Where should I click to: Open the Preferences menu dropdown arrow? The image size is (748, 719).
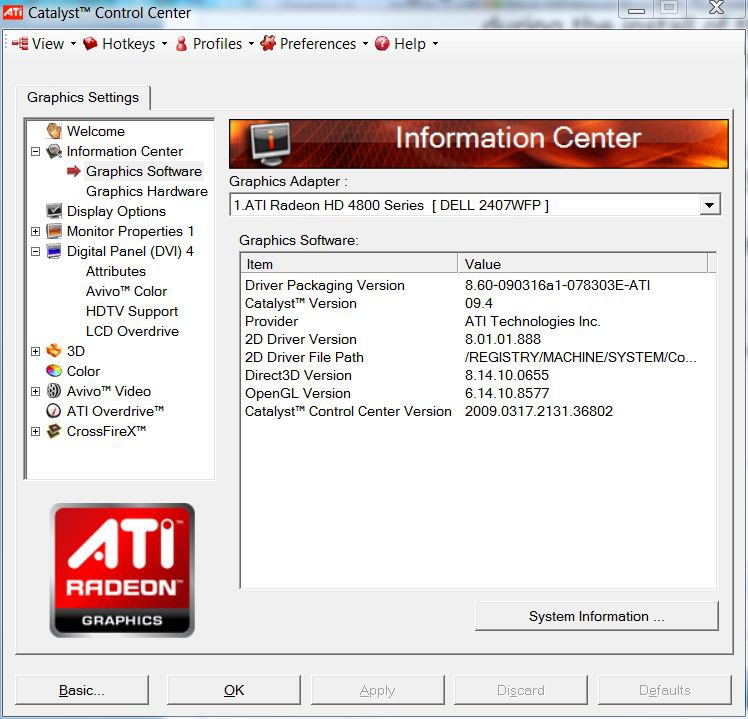click(365, 44)
